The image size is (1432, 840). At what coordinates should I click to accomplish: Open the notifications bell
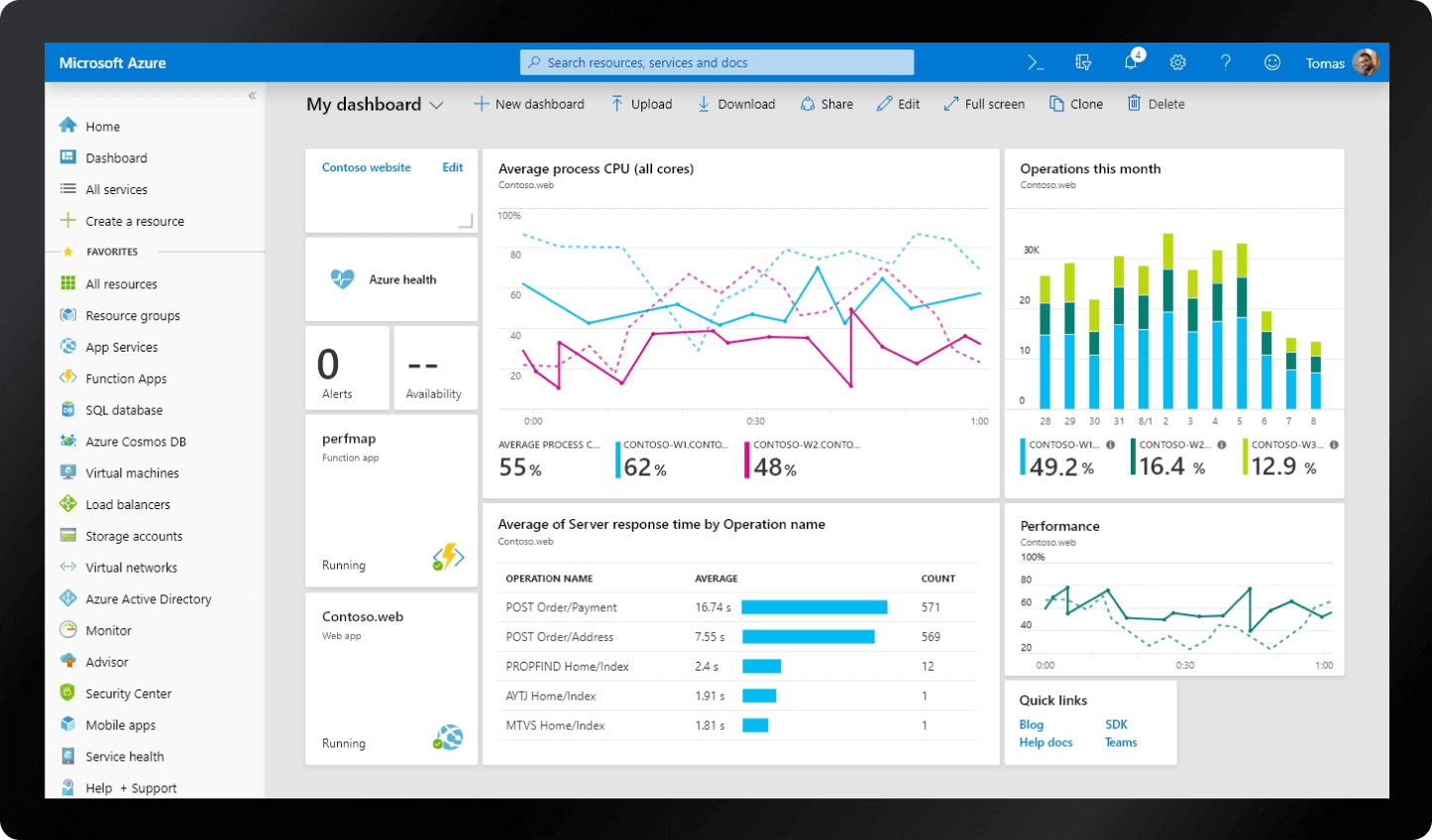[1131, 62]
